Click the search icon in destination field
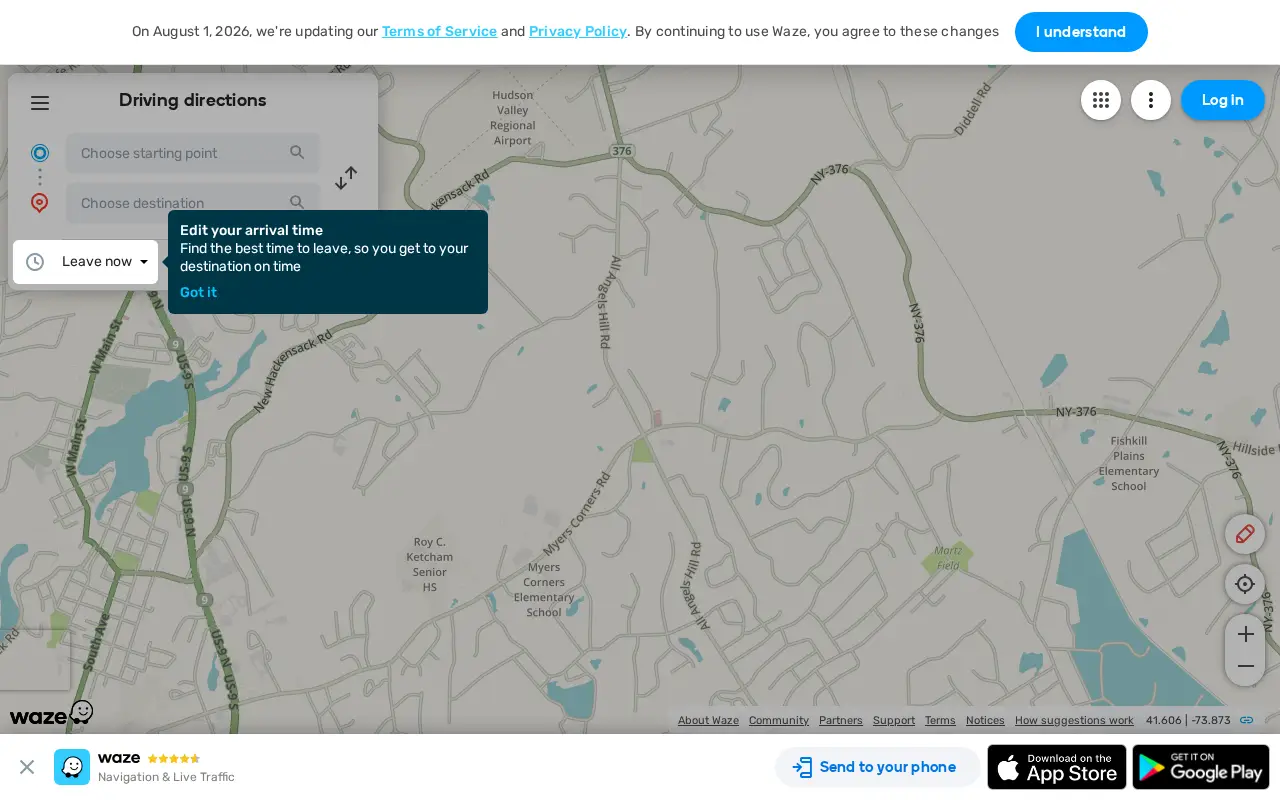Image resolution: width=1280 pixels, height=800 pixels. (297, 202)
